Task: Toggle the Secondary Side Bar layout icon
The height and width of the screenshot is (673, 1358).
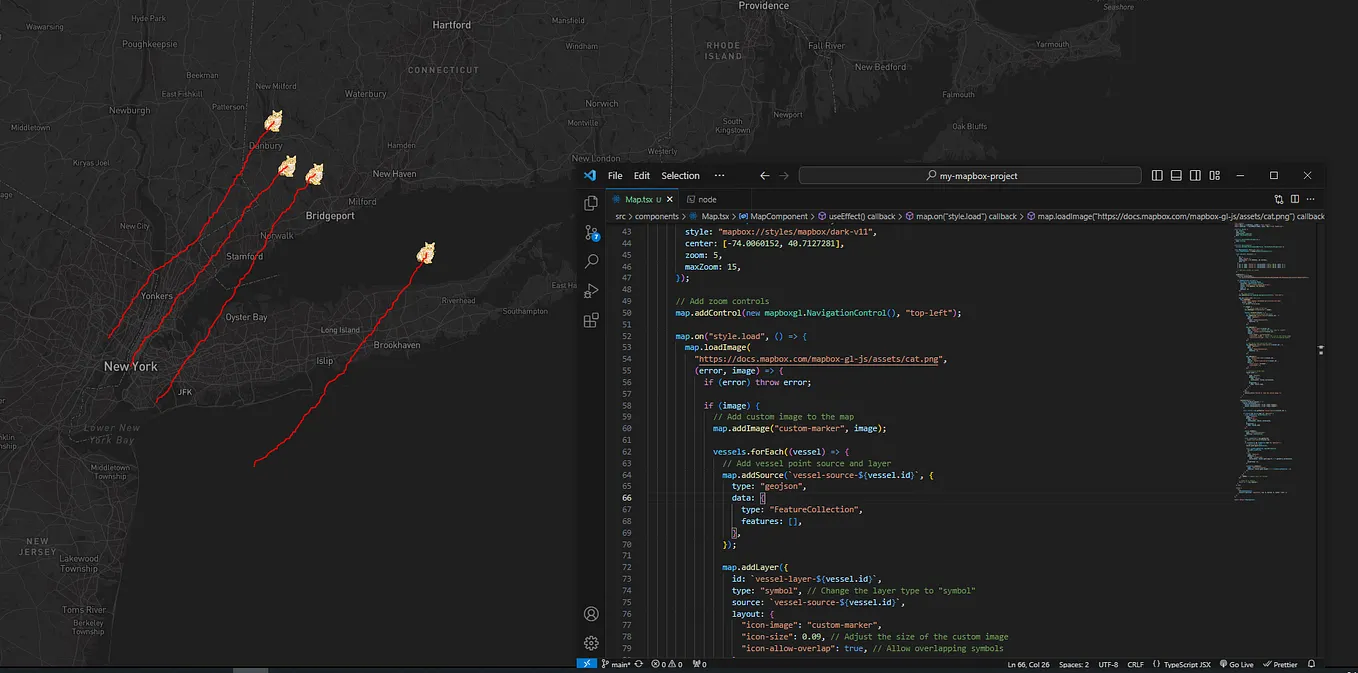Action: coord(1195,175)
